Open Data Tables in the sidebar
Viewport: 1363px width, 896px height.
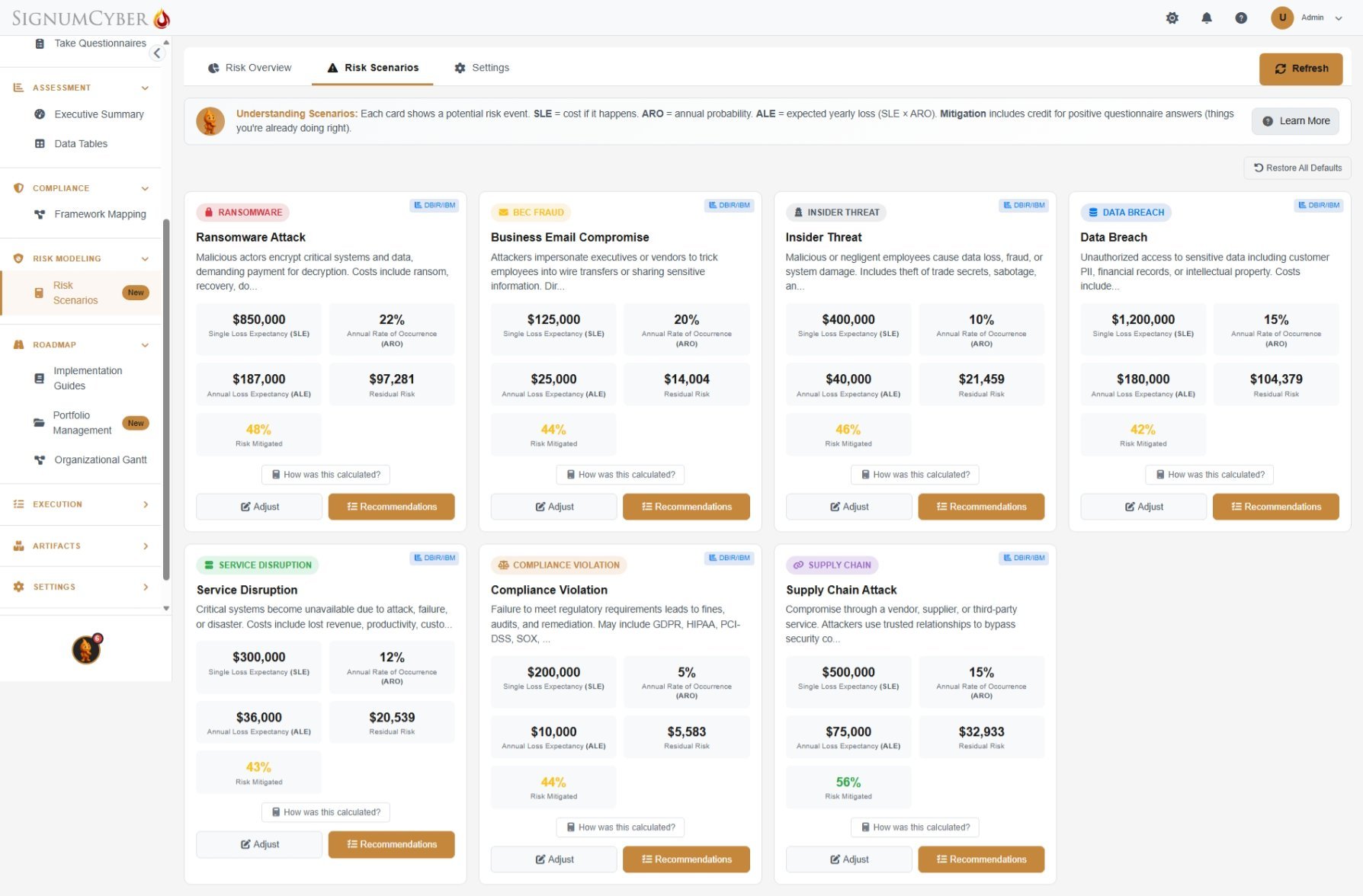80,143
